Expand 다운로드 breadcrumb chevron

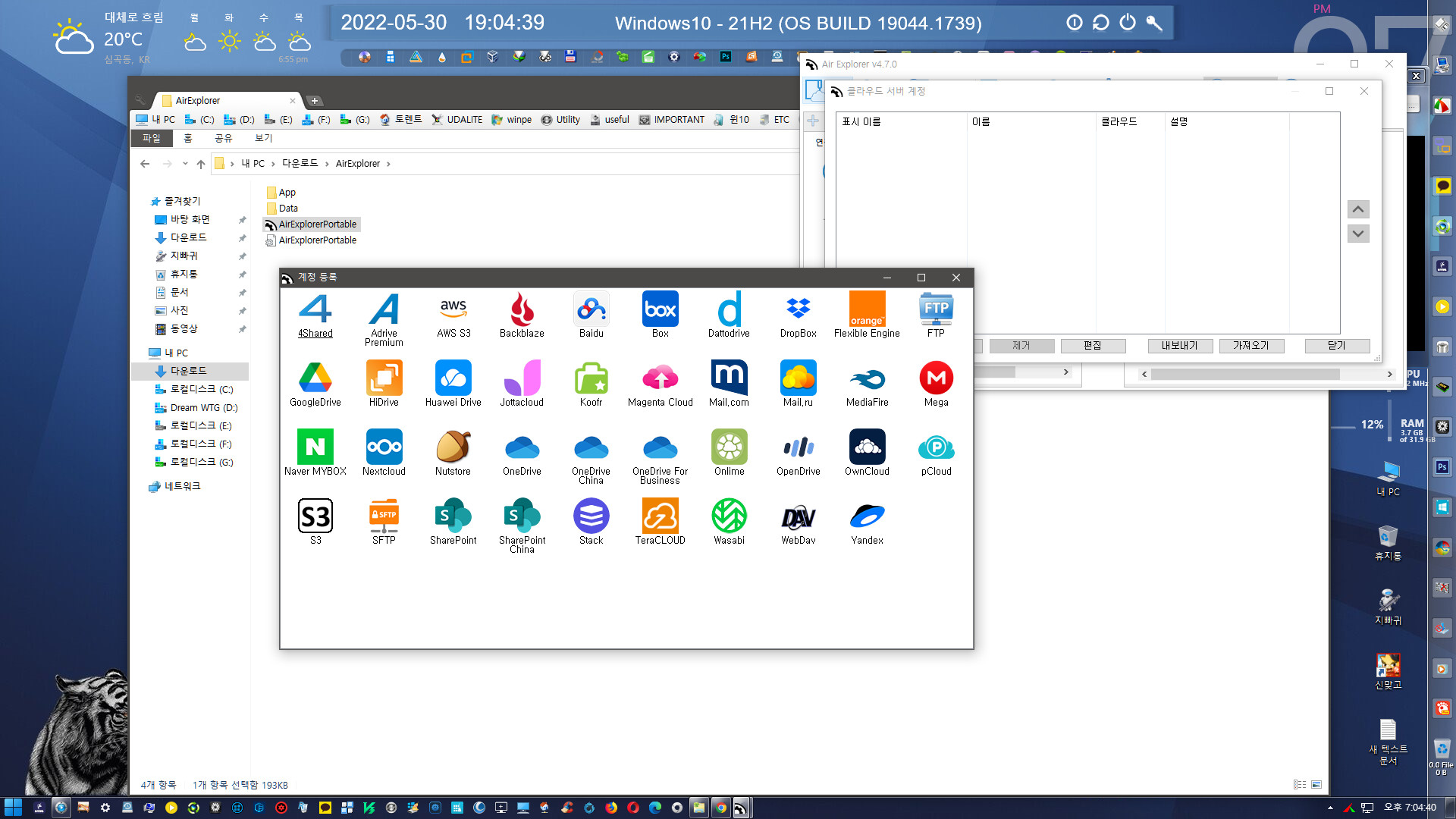327,164
